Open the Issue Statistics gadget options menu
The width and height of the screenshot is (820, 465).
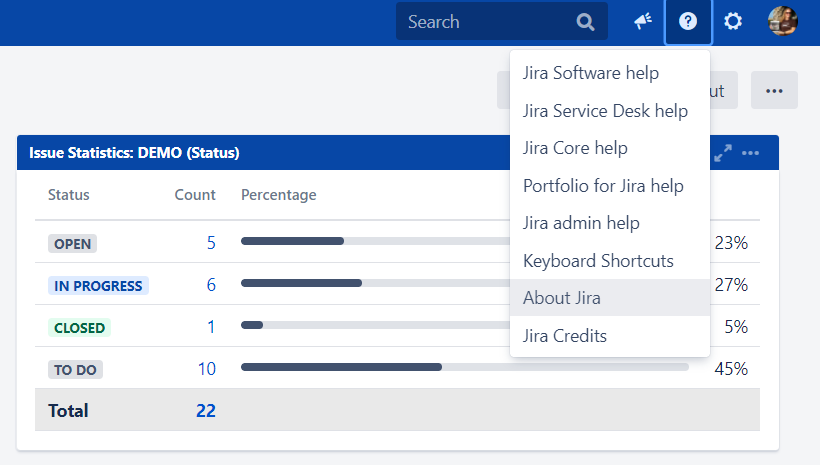[750, 153]
